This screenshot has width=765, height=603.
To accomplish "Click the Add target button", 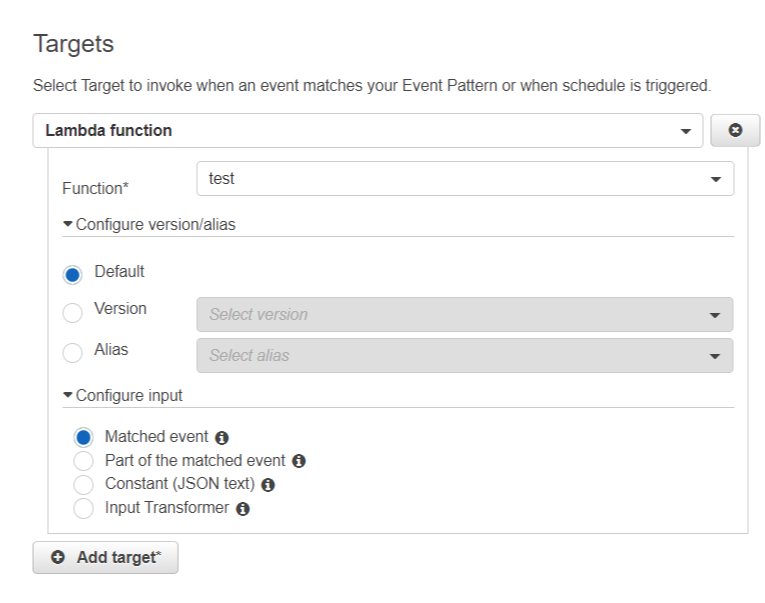I will pos(106,557).
